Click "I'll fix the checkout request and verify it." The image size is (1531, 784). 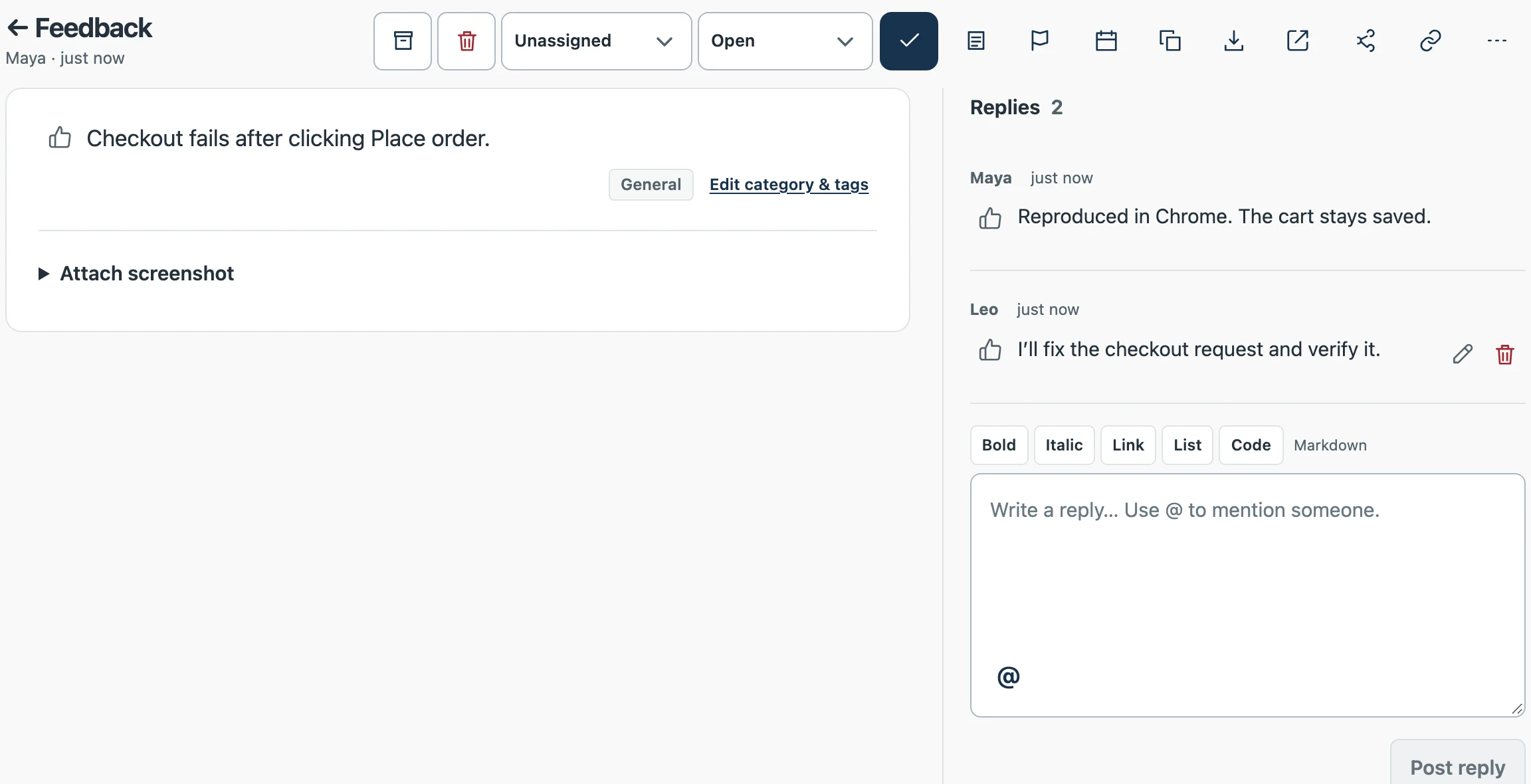(1199, 349)
